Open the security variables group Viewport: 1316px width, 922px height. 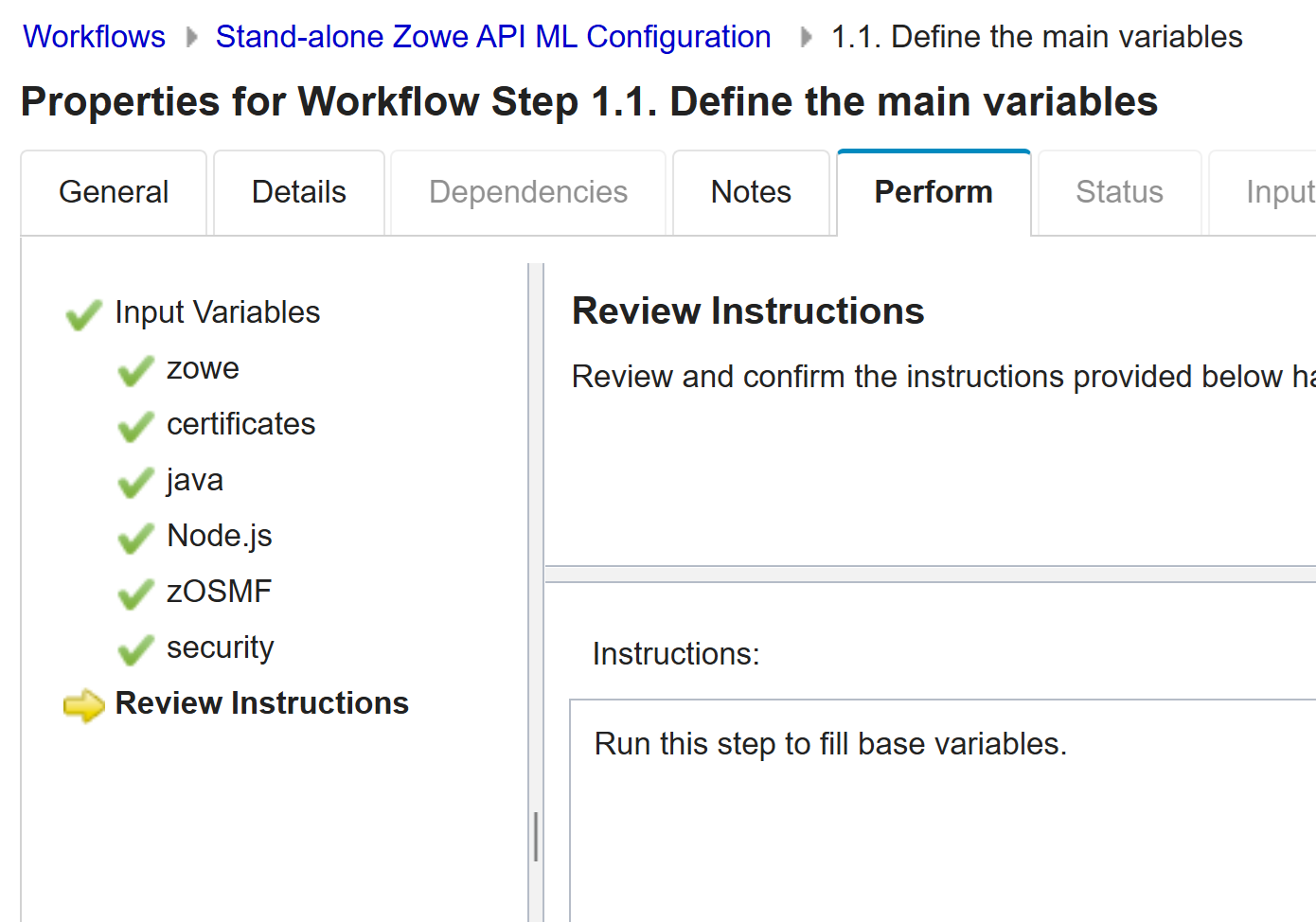click(x=221, y=647)
